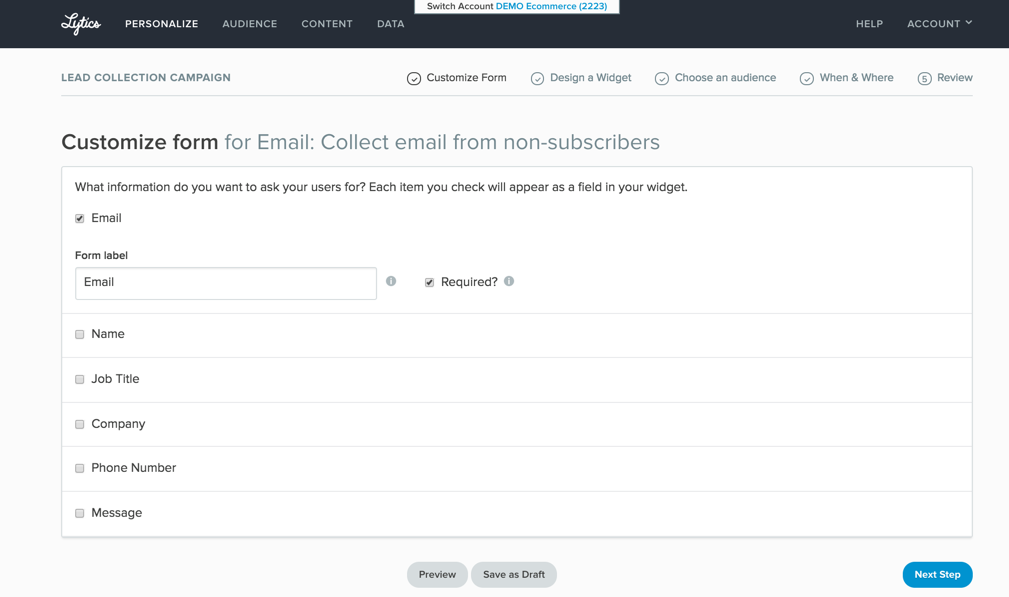Click the DEMO Ecommerce (2223) account link
The width and height of the screenshot is (1009, 597).
point(551,6)
